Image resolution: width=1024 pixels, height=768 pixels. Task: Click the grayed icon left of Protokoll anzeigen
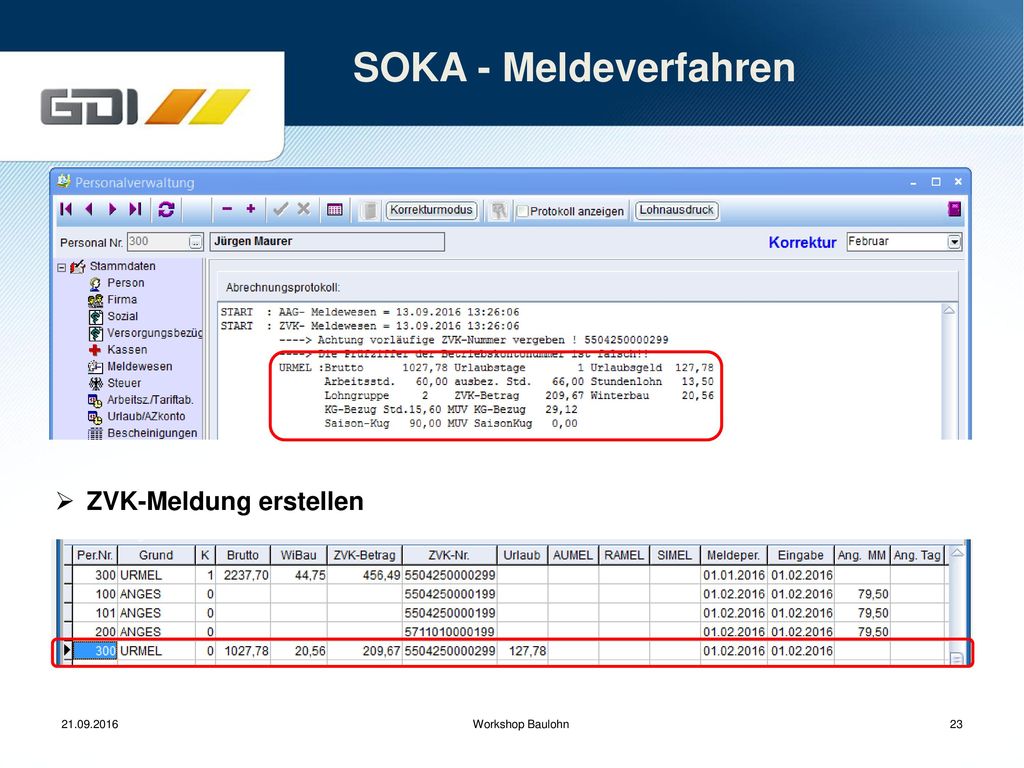(499, 210)
